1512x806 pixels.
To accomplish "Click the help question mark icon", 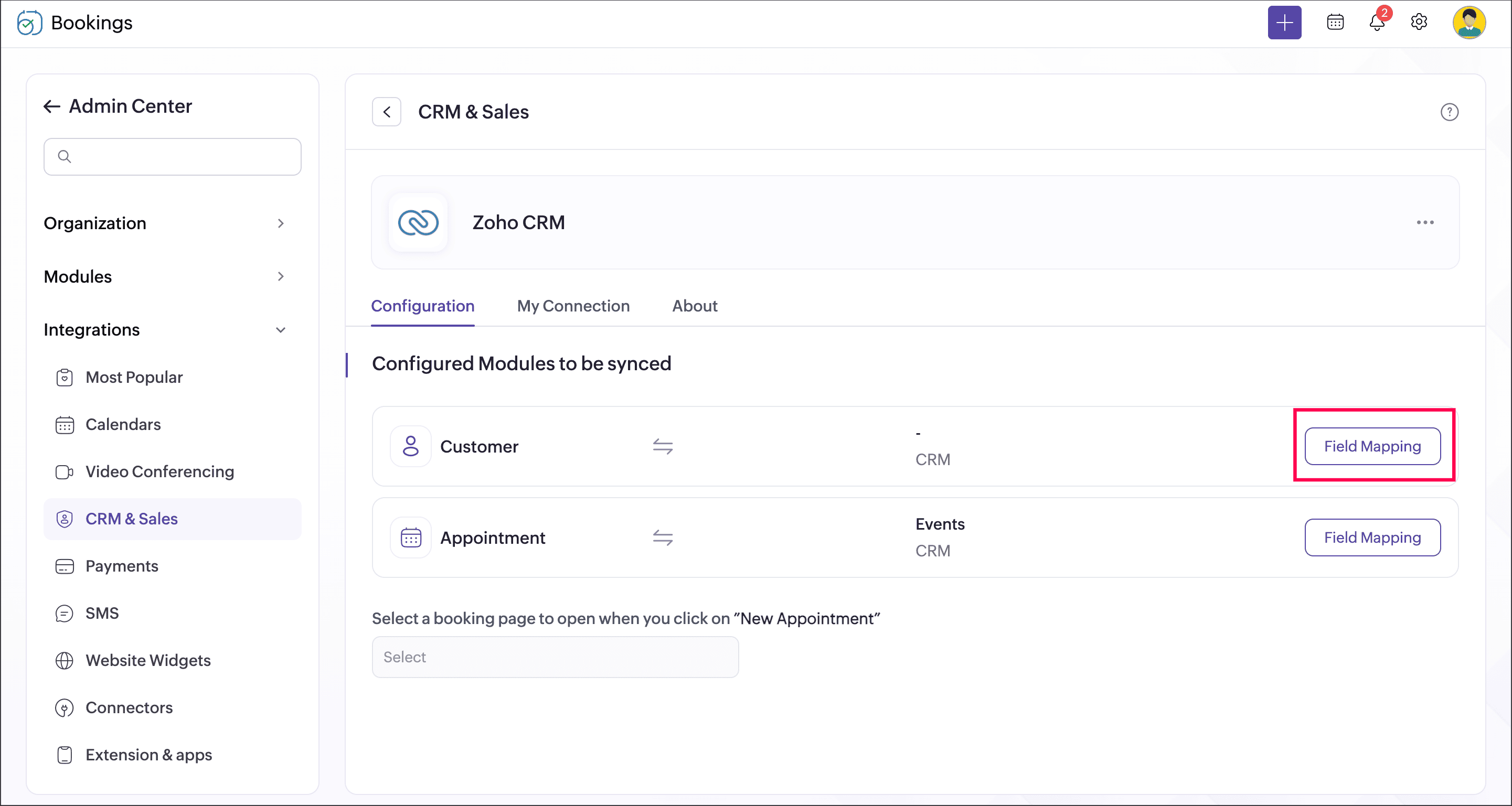I will coord(1449,112).
